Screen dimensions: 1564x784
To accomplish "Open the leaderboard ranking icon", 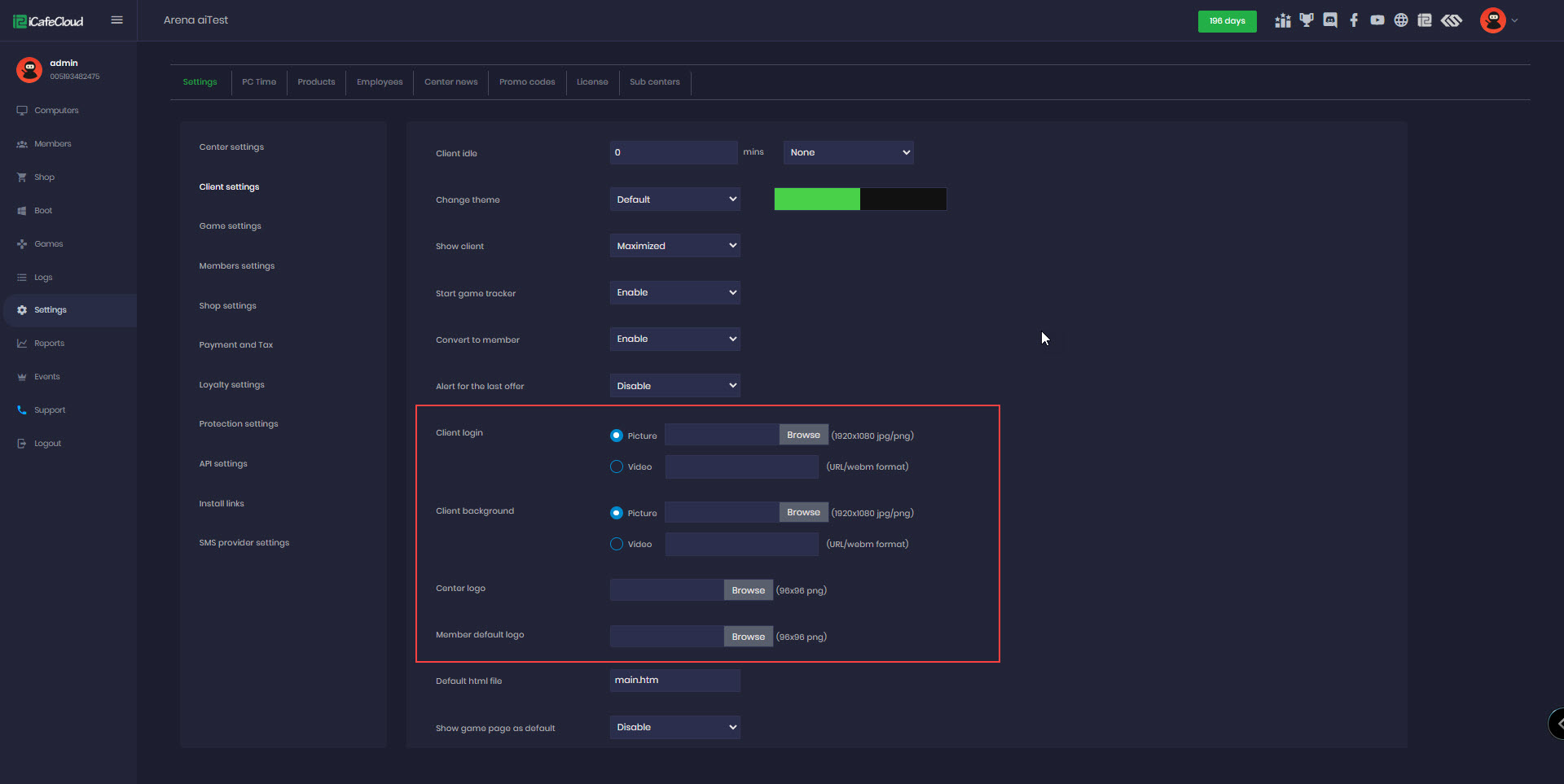I will [x=1283, y=20].
